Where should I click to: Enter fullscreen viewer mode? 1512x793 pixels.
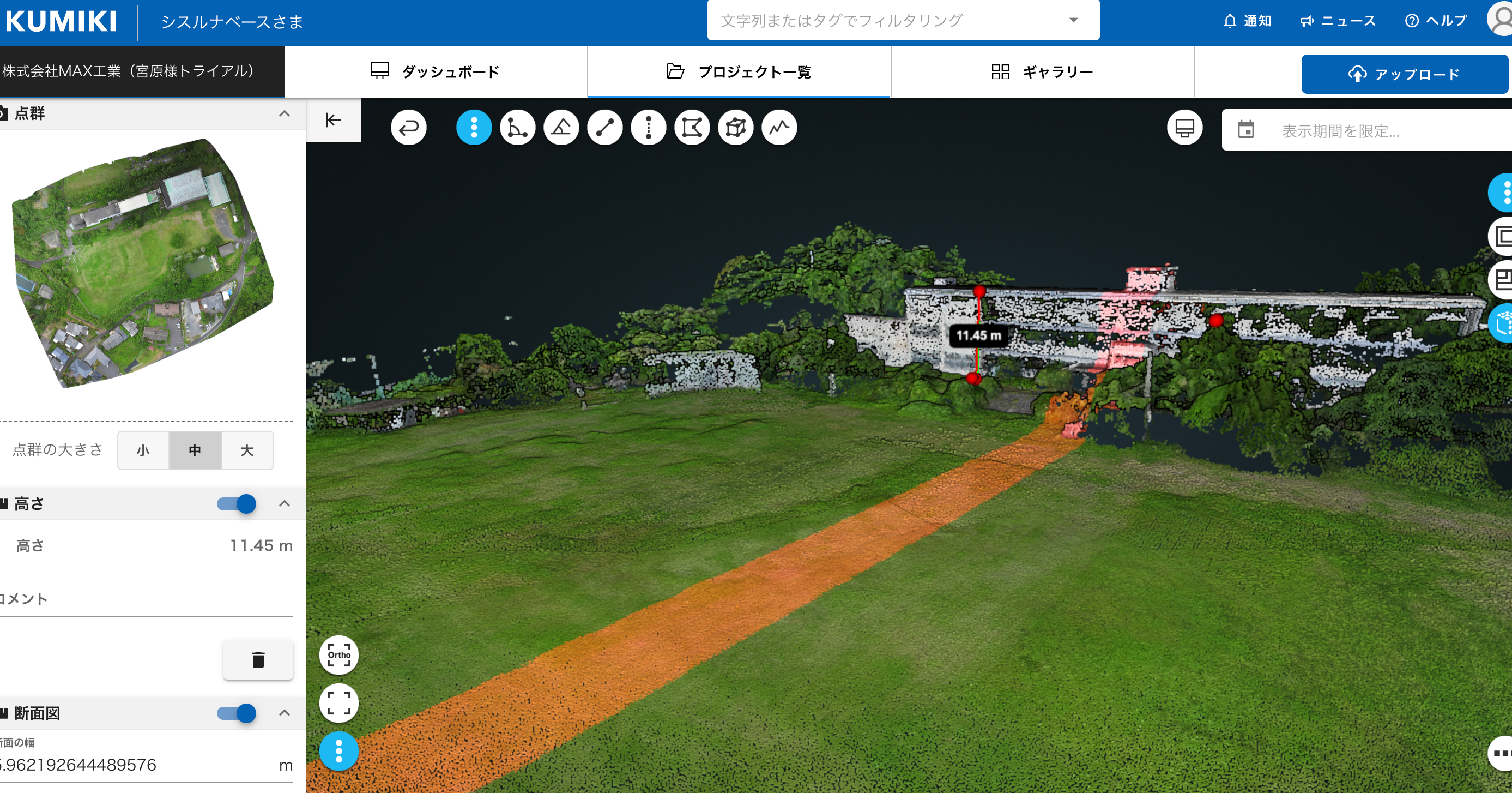[x=338, y=703]
